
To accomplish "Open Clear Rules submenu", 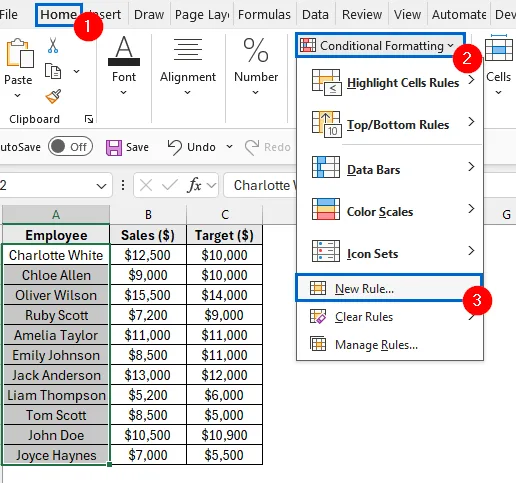I will 390,316.
